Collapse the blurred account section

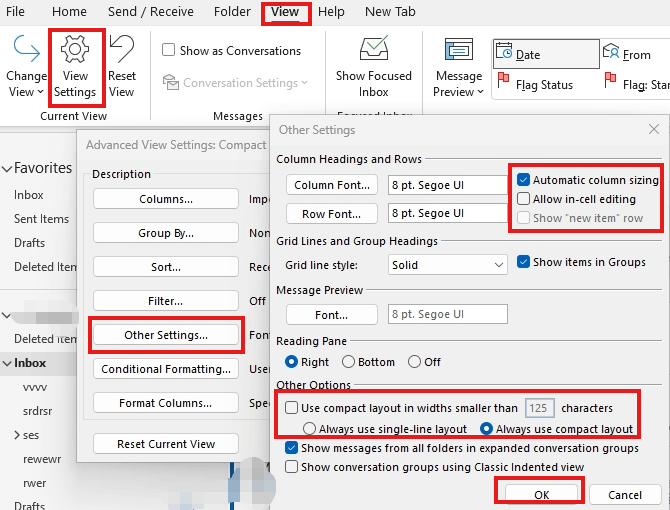tap(6, 316)
